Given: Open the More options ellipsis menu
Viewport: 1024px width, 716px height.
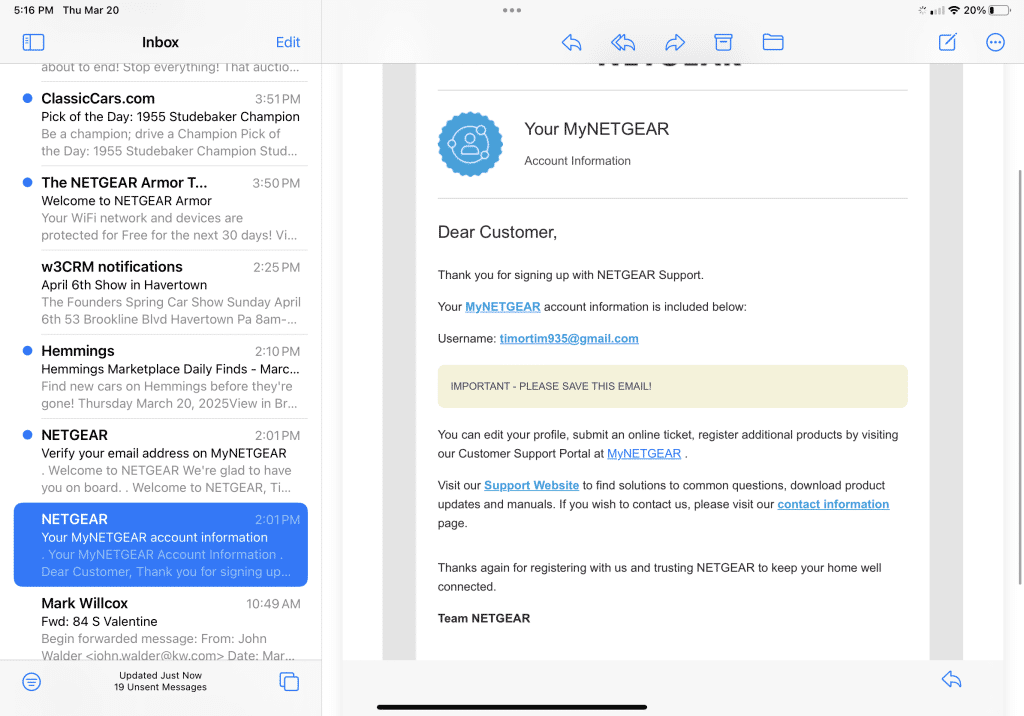Looking at the screenshot, I should 995,42.
